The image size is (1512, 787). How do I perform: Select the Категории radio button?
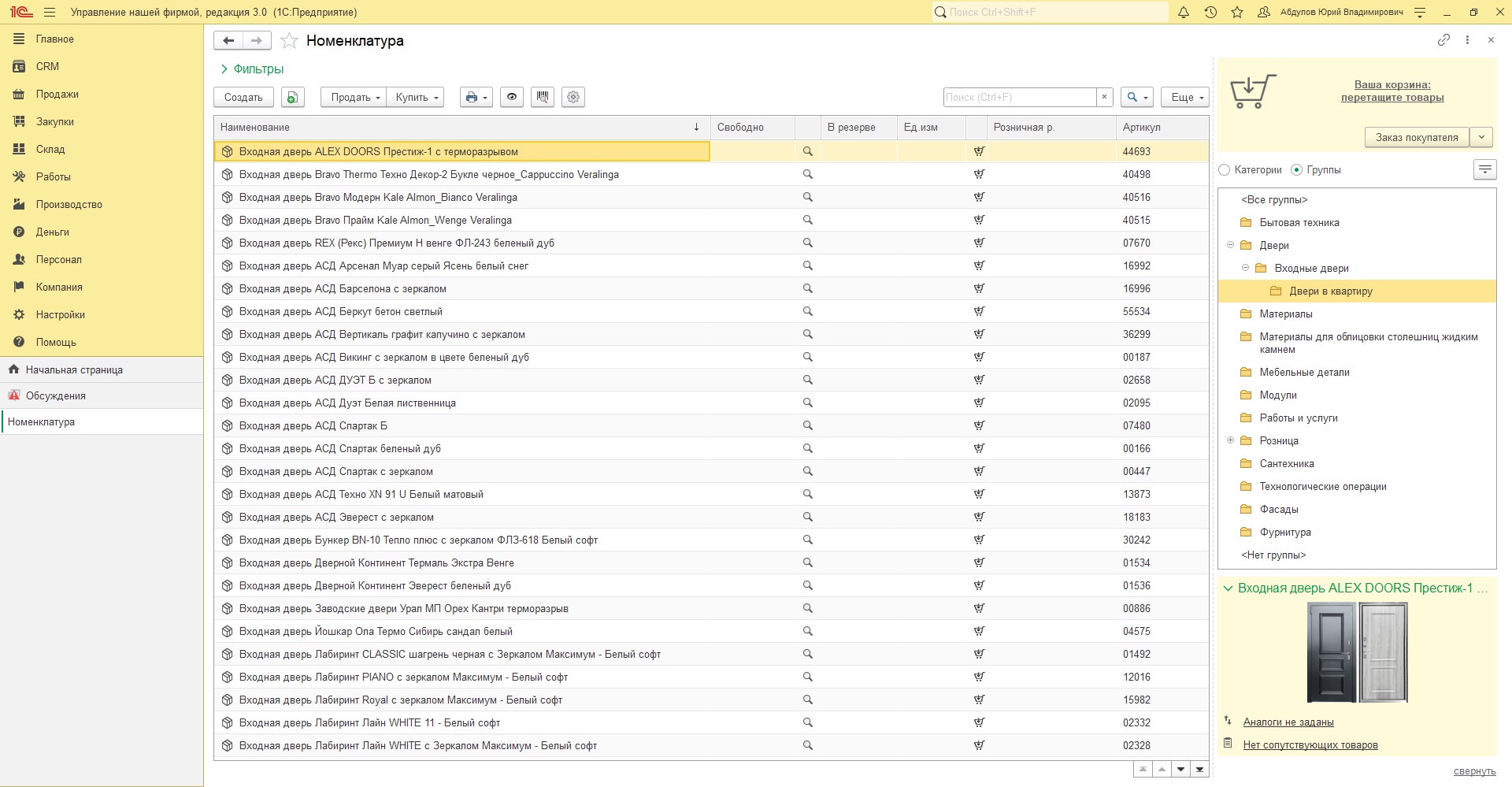[x=1225, y=169]
